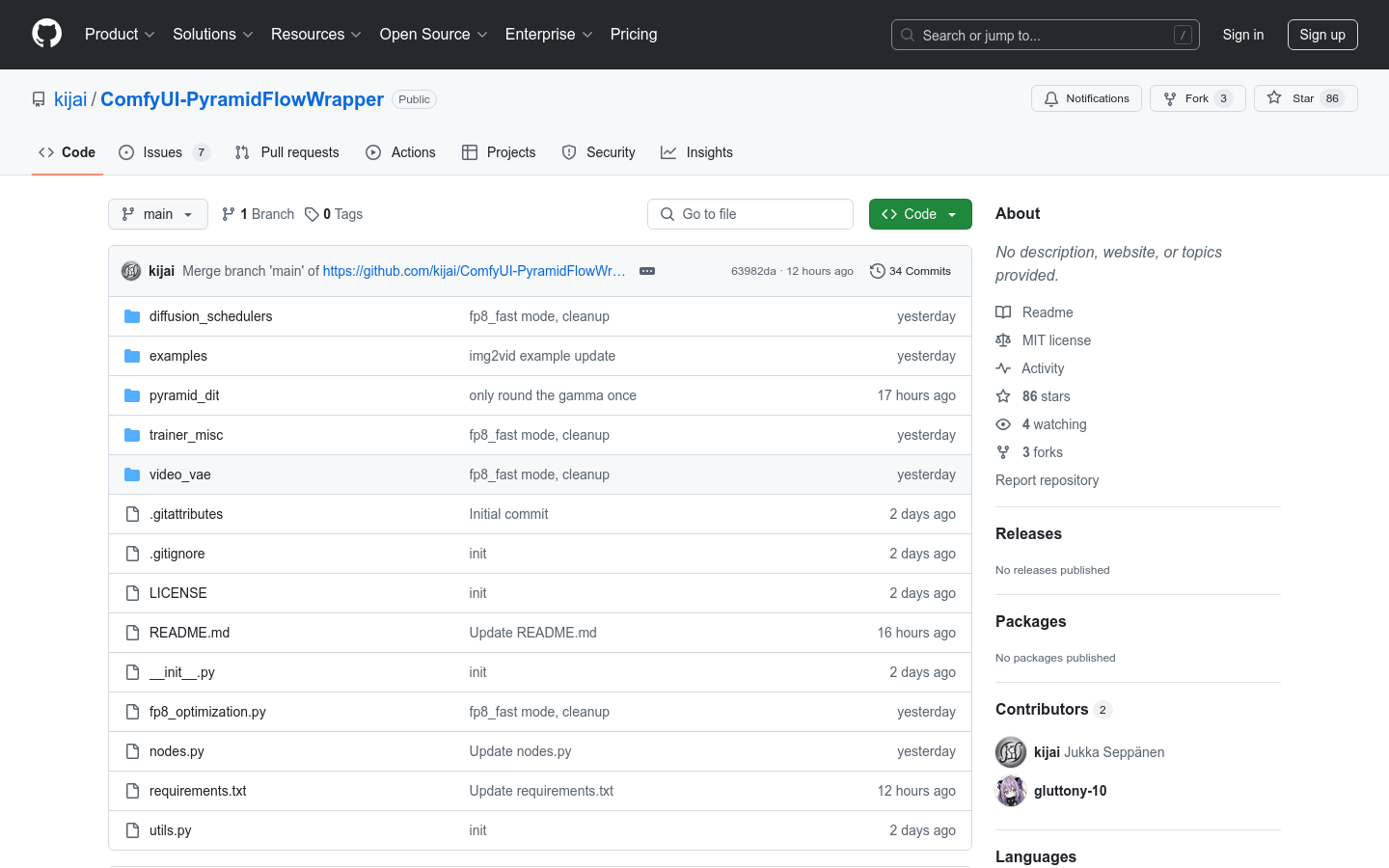Switch to the Issues tab

164,152
